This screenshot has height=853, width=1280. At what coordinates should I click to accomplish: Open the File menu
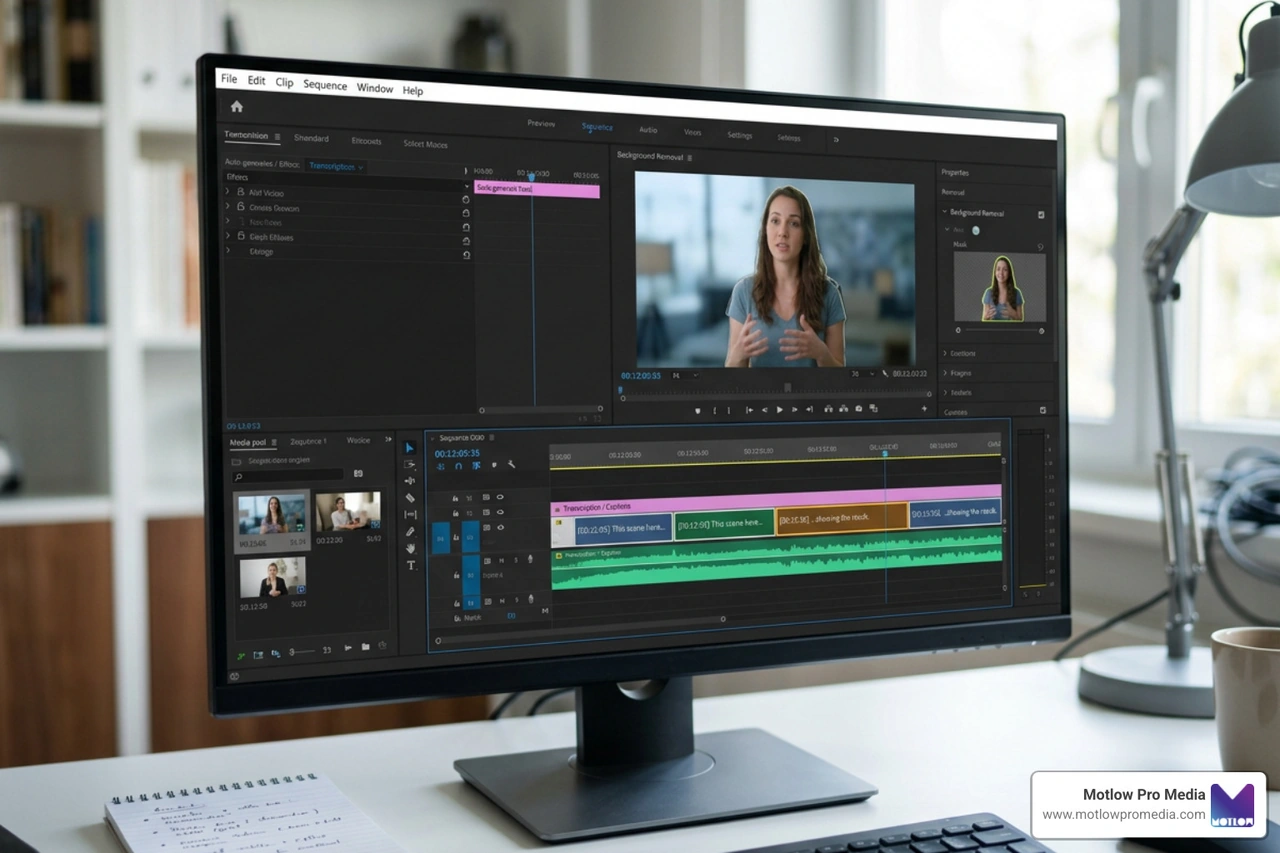pyautogui.click(x=229, y=79)
